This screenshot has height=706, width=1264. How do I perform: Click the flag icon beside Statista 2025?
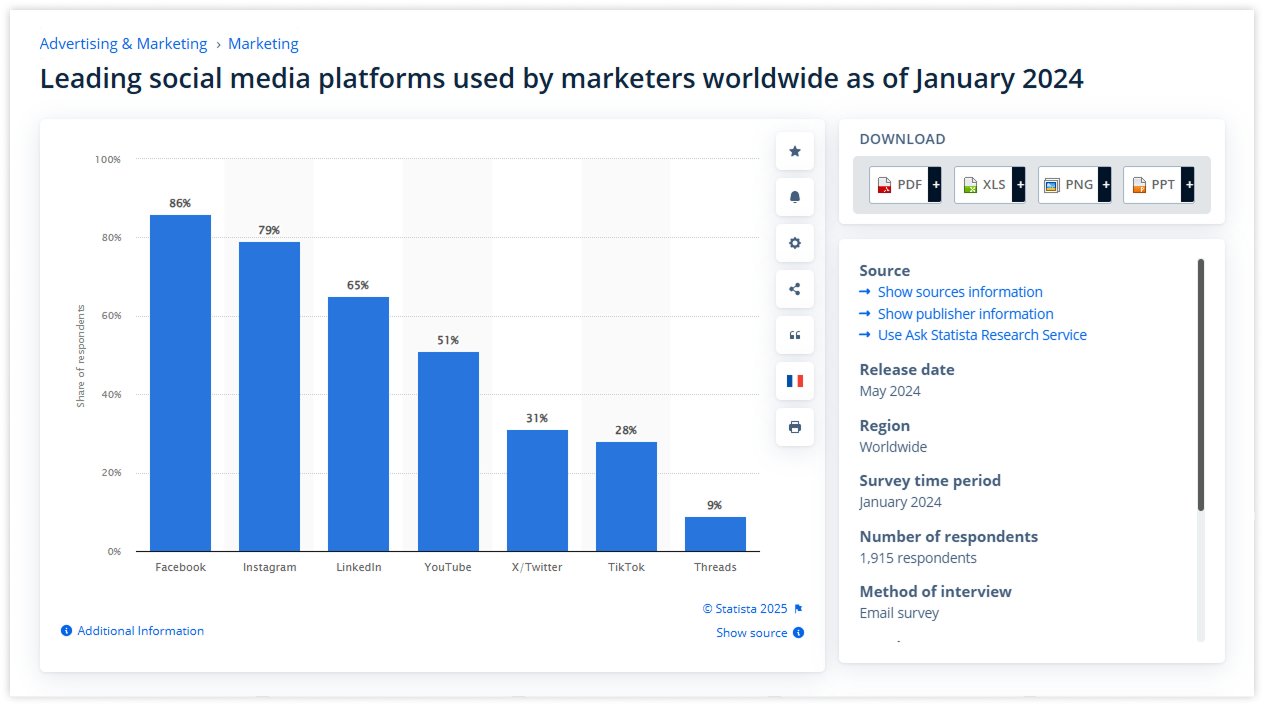pos(798,609)
